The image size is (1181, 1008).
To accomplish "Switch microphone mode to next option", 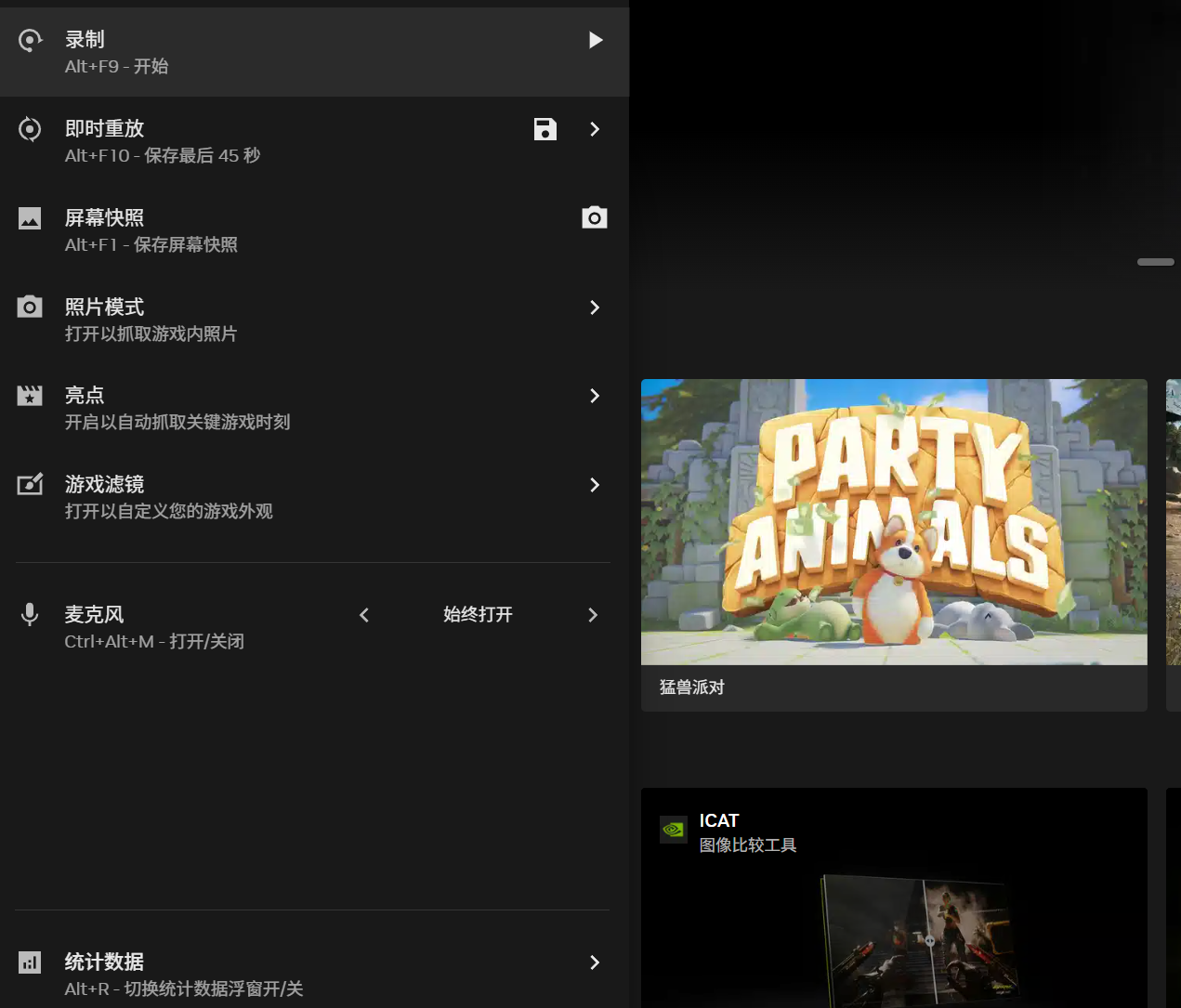I will click(x=593, y=615).
